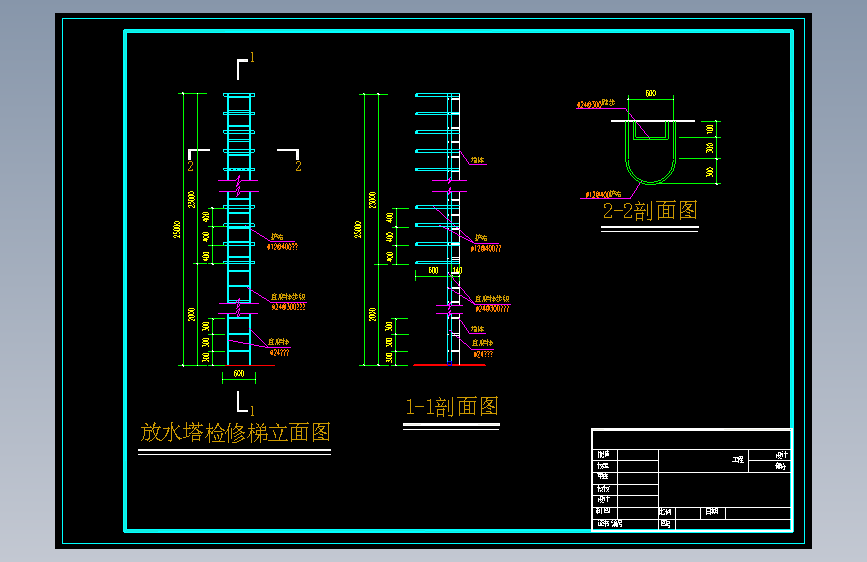Screen dimensions: 867x562
Task: Click the 比例 cell in the title block
Action: click(x=665, y=512)
